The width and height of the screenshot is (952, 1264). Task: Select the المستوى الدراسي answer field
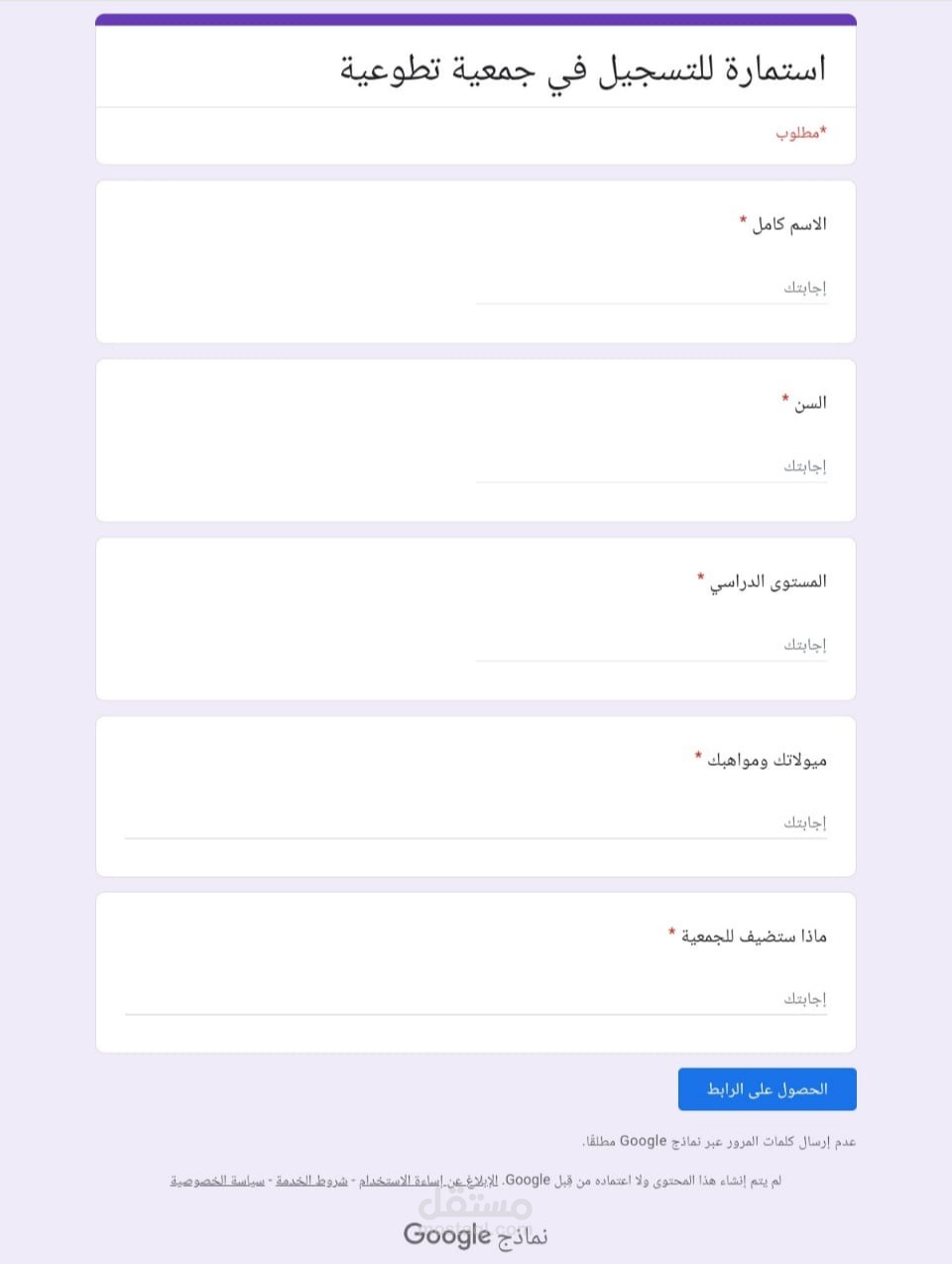652,645
